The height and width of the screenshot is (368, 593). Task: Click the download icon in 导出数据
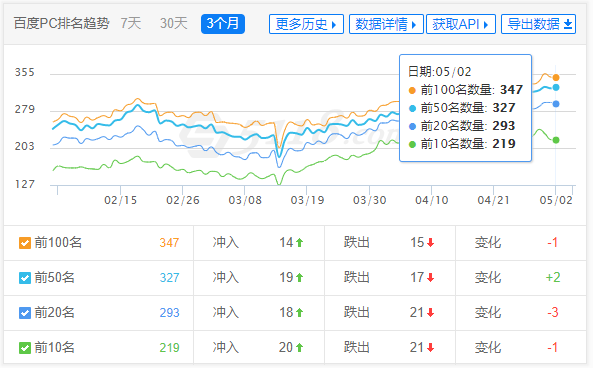pos(568,25)
